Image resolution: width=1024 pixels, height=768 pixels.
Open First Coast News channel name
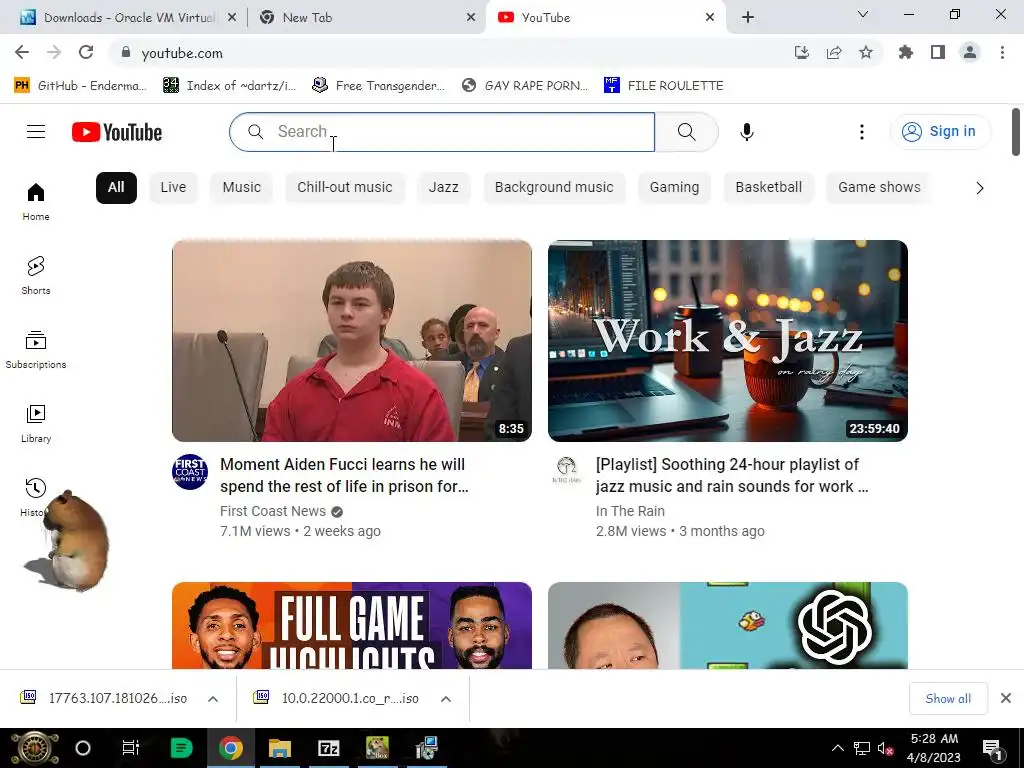(x=273, y=511)
